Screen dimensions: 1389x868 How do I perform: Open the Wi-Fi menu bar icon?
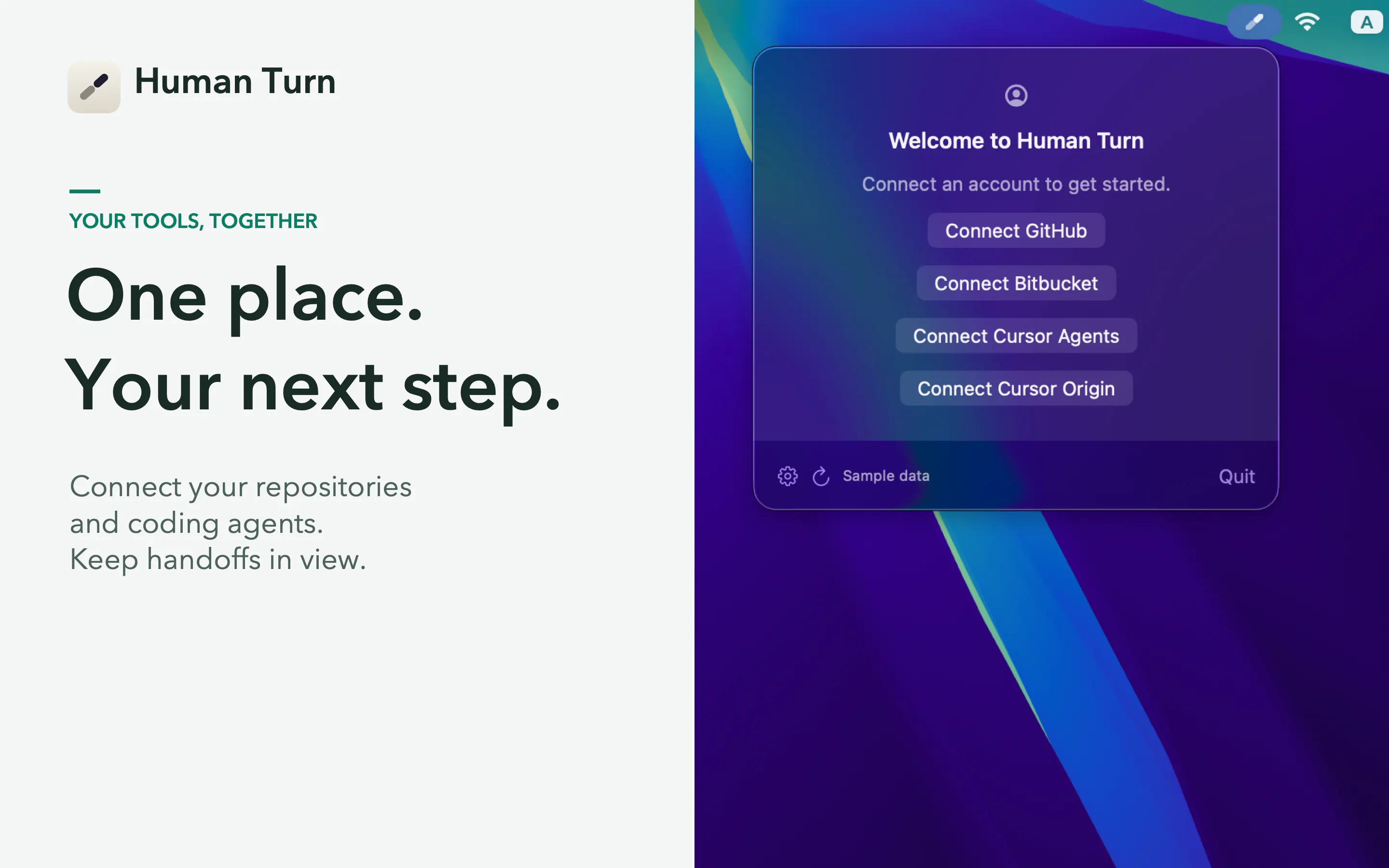pyautogui.click(x=1307, y=22)
